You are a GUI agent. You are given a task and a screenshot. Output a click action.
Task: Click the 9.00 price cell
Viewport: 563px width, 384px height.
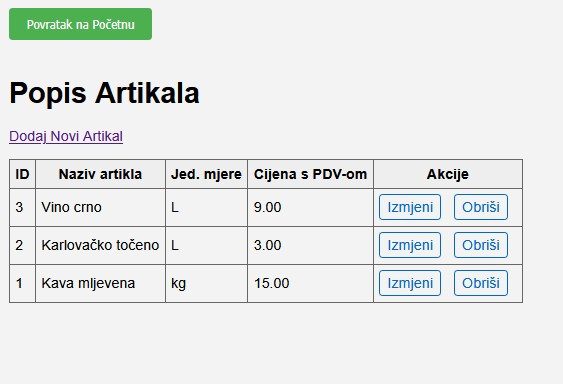click(311, 207)
